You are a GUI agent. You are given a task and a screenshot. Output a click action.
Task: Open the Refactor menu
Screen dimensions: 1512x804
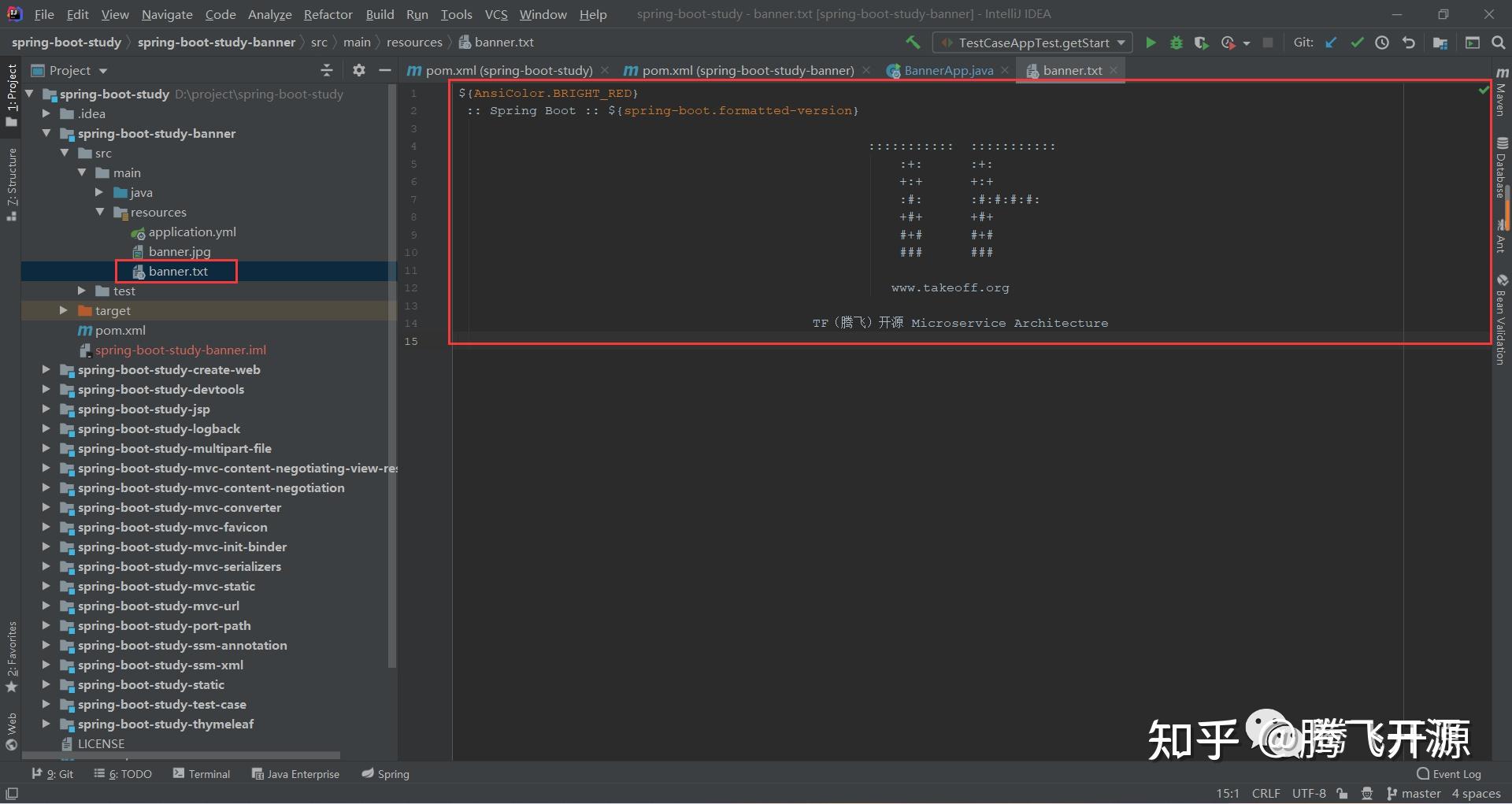point(328,14)
